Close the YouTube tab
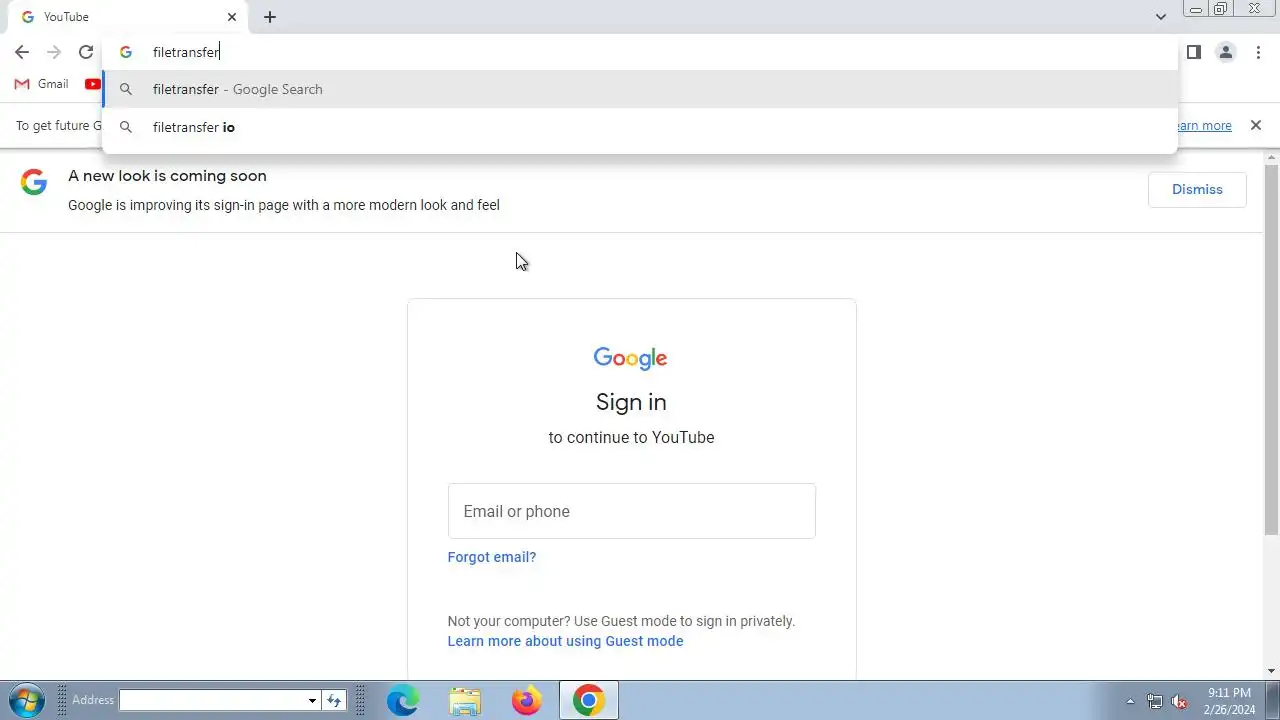 pyautogui.click(x=232, y=17)
